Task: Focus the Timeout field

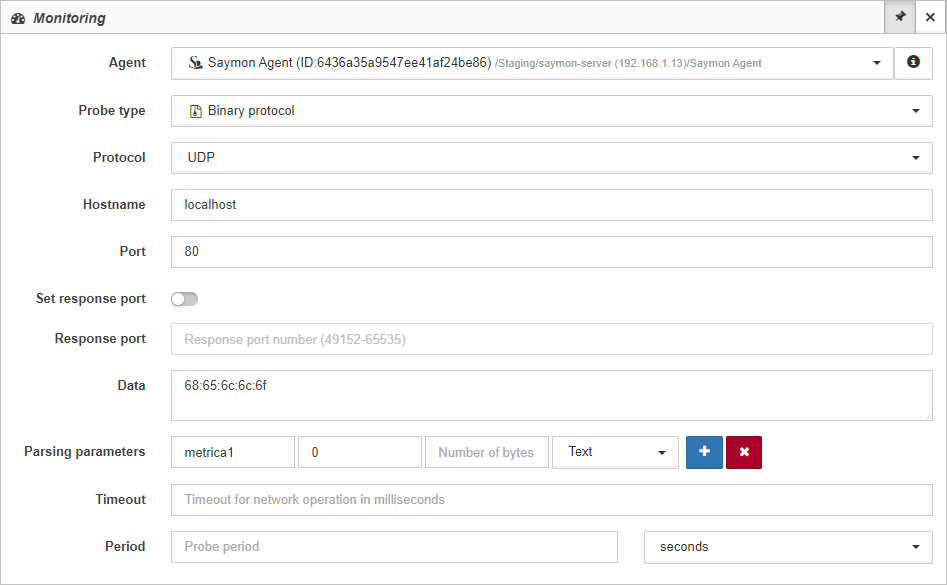Action: coord(551,500)
